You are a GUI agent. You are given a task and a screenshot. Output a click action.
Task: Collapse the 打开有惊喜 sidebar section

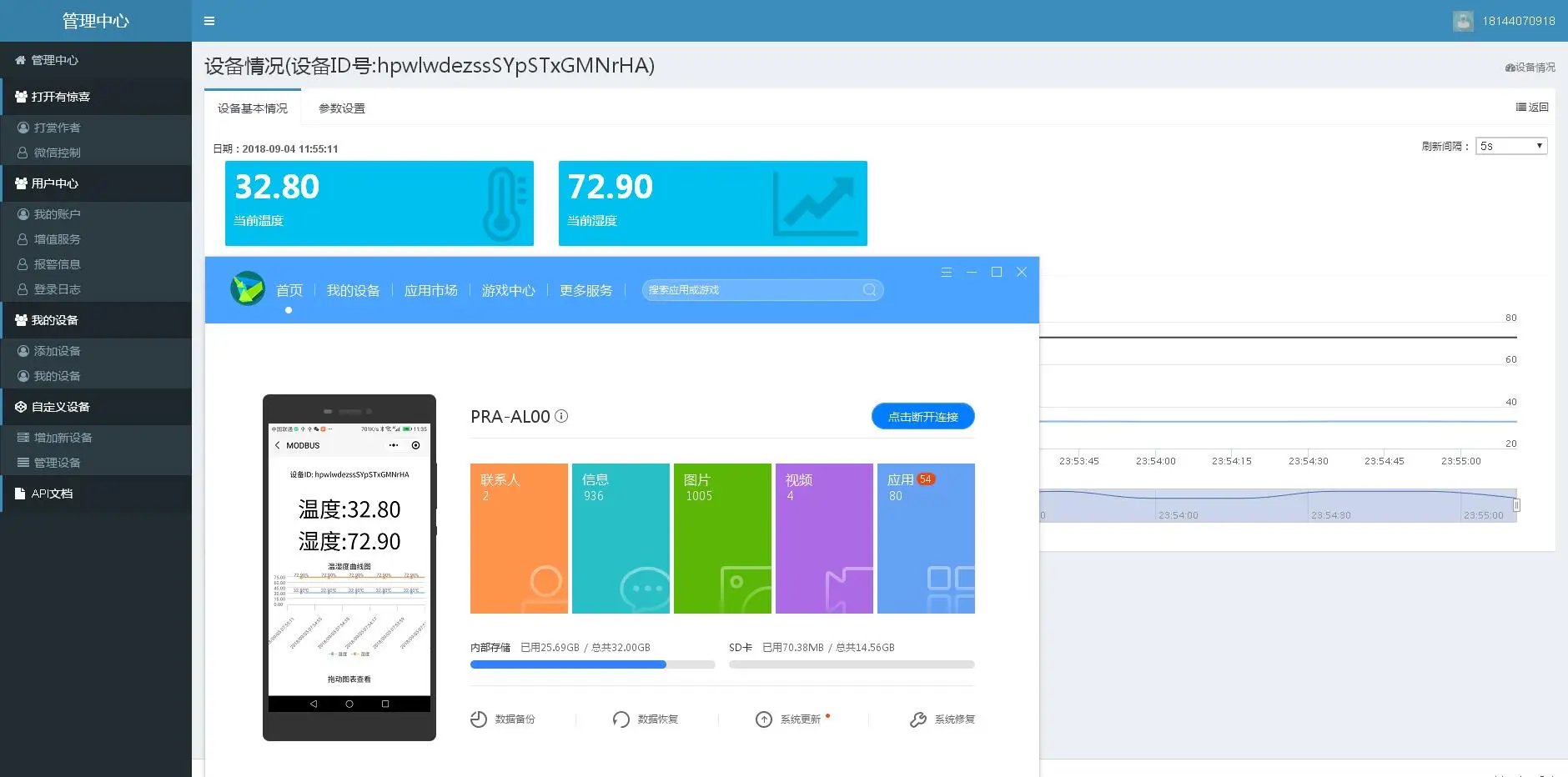tap(96, 97)
